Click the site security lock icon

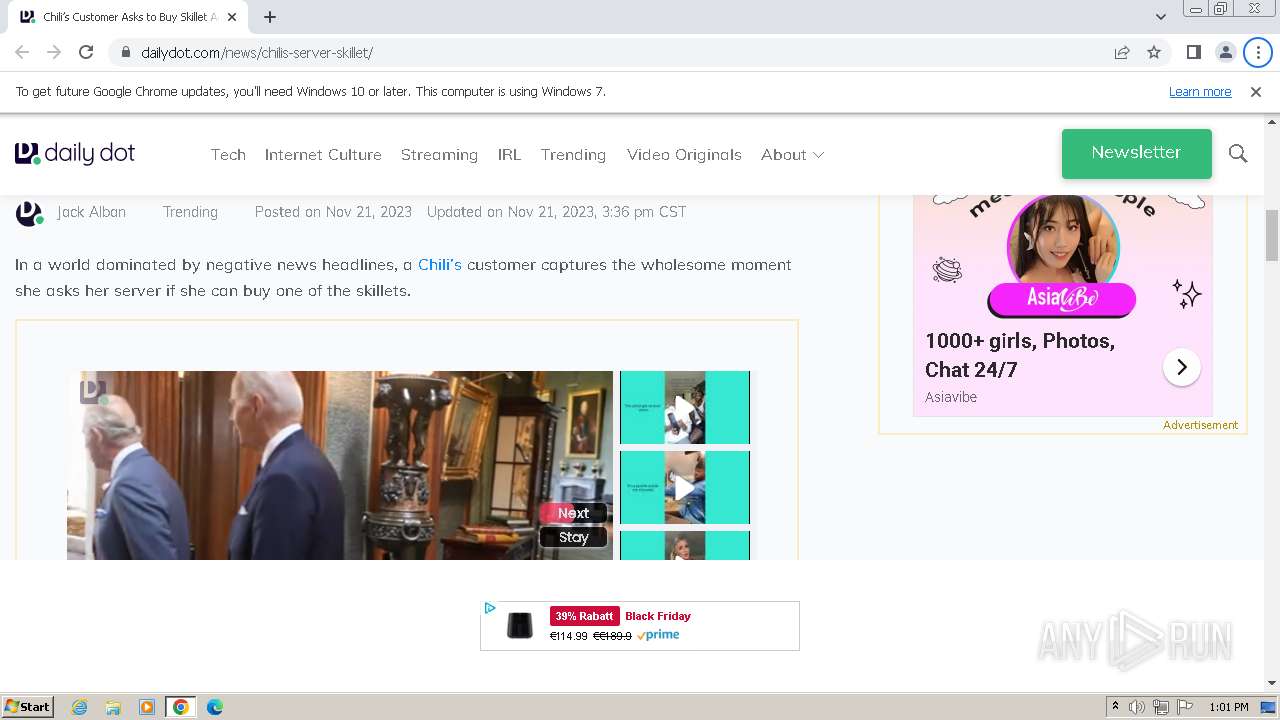126,52
